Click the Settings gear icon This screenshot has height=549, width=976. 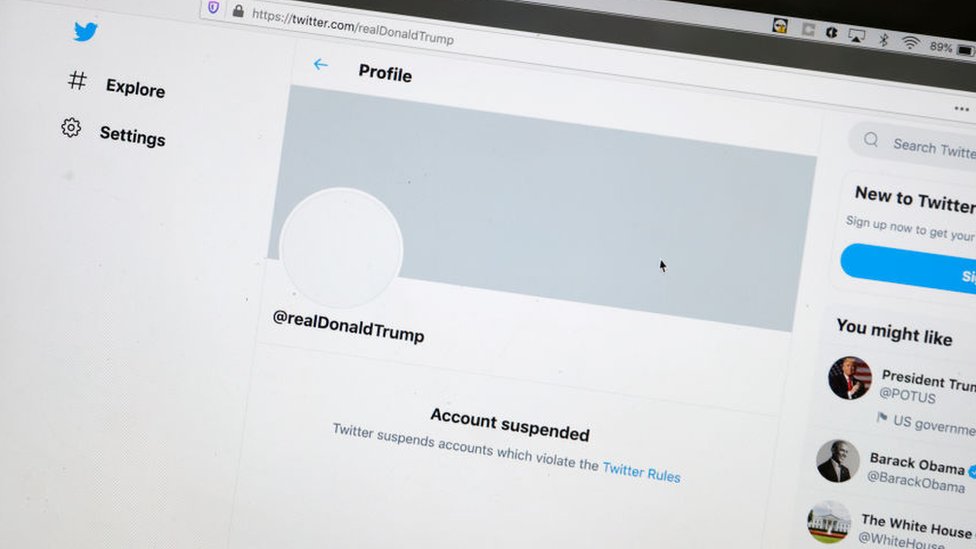[x=71, y=128]
